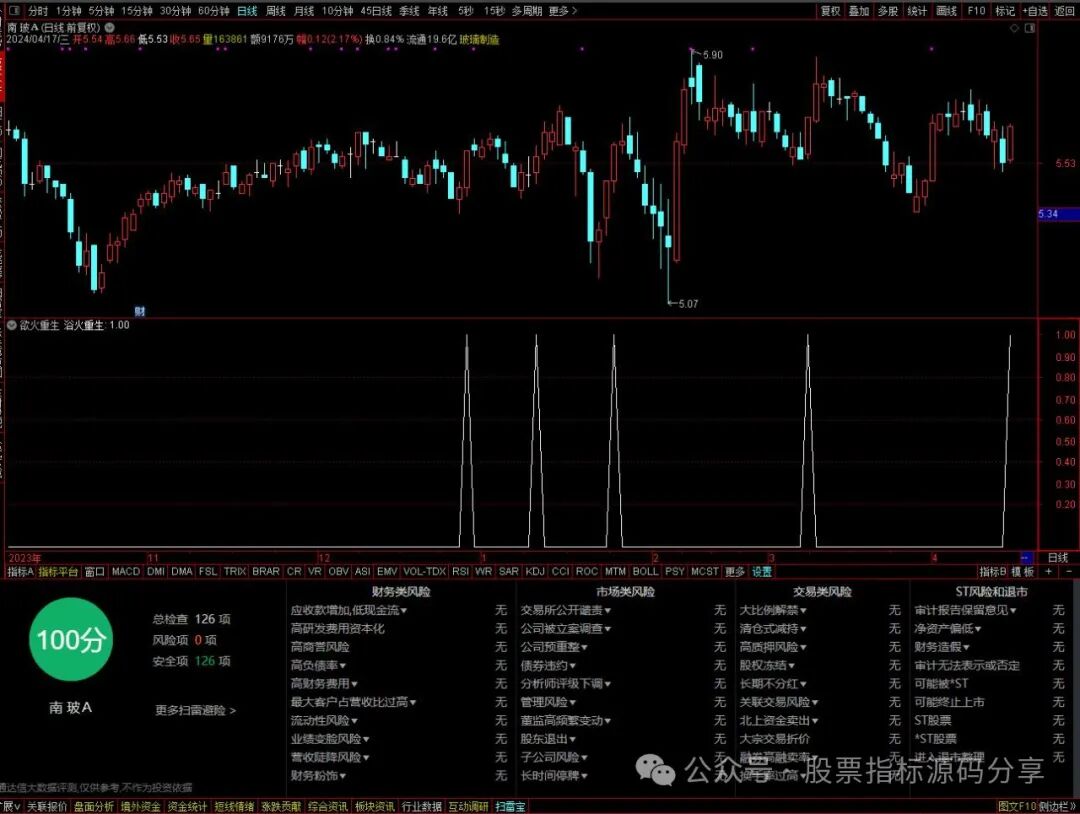
Task: Expand 北上资金卖出 risk item
Action: [778, 720]
